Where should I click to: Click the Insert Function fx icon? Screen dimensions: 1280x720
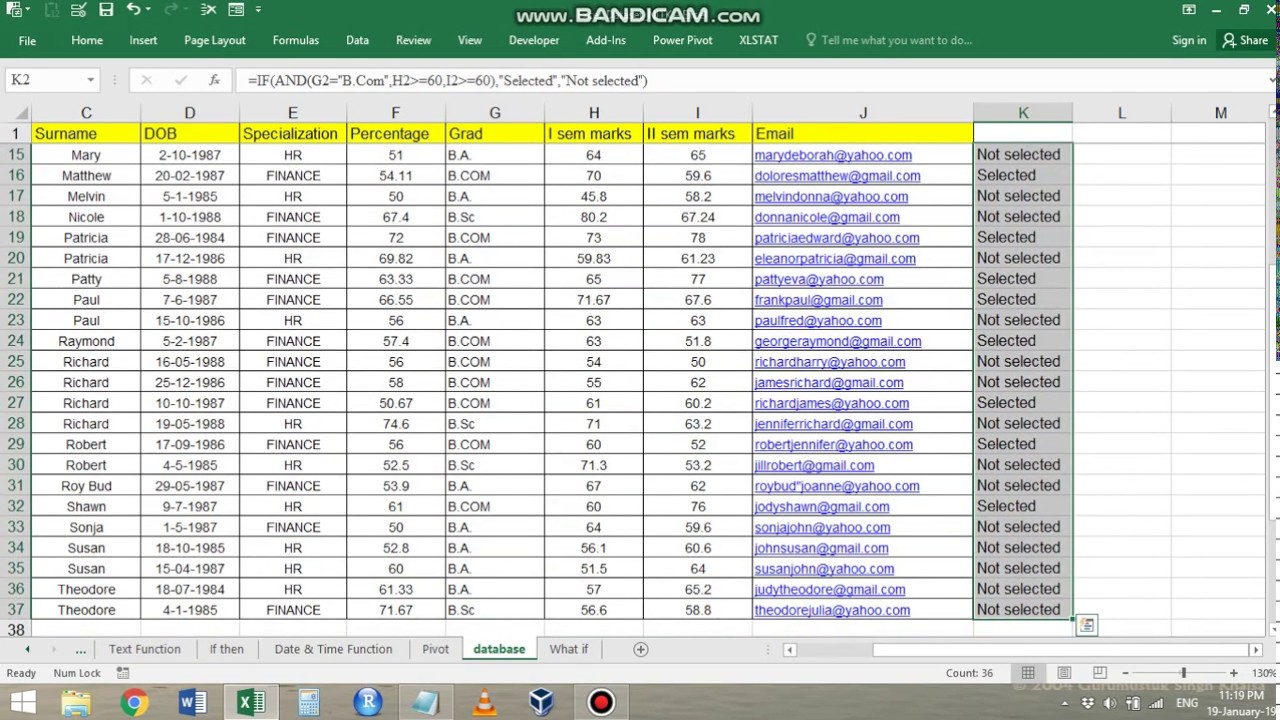[x=214, y=80]
